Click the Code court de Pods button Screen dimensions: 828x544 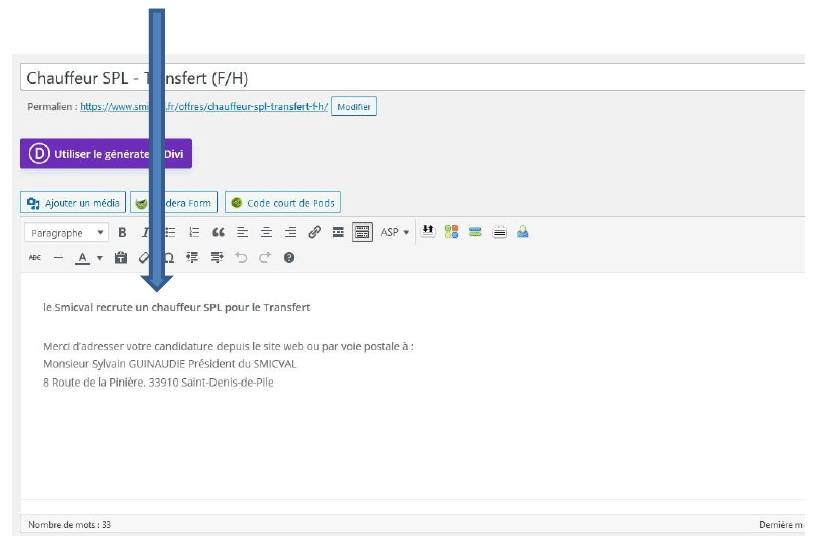click(x=283, y=203)
